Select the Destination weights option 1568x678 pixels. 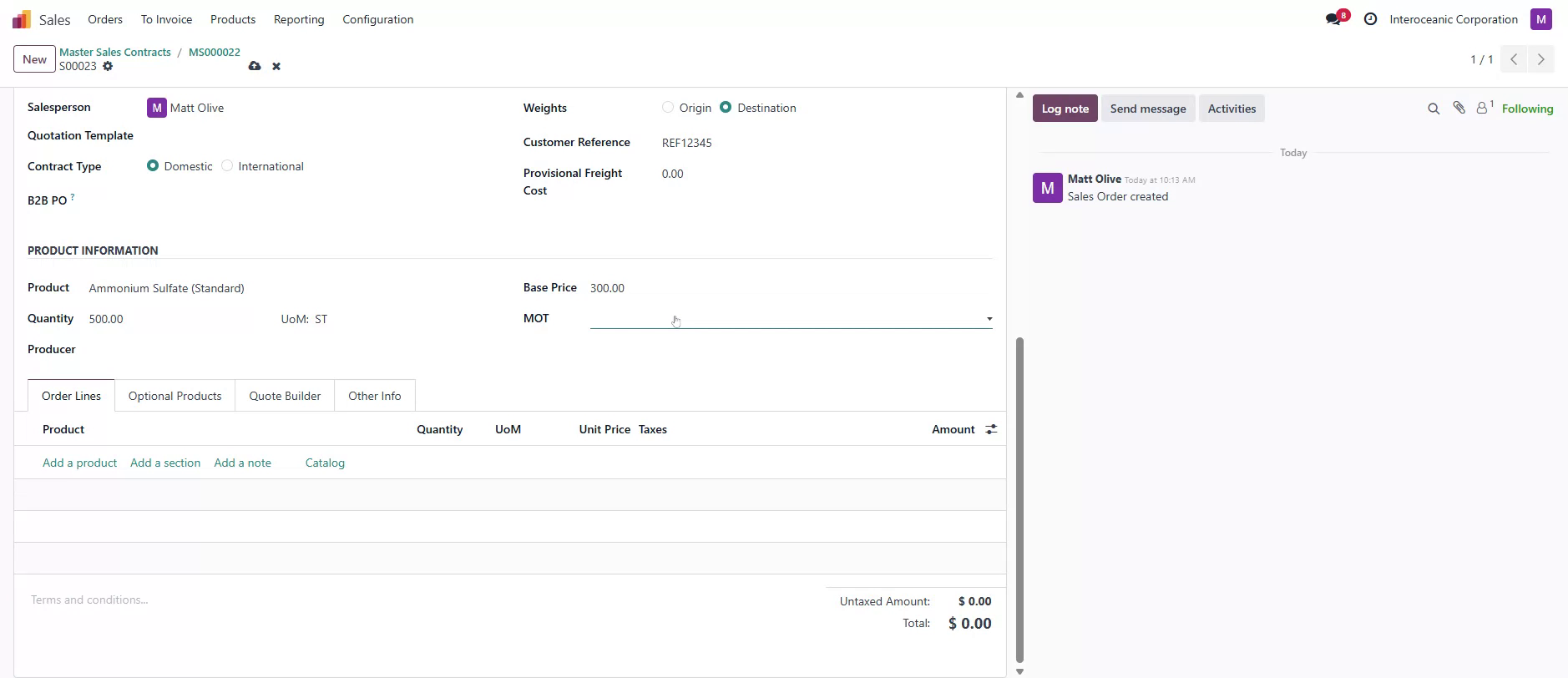click(x=726, y=107)
